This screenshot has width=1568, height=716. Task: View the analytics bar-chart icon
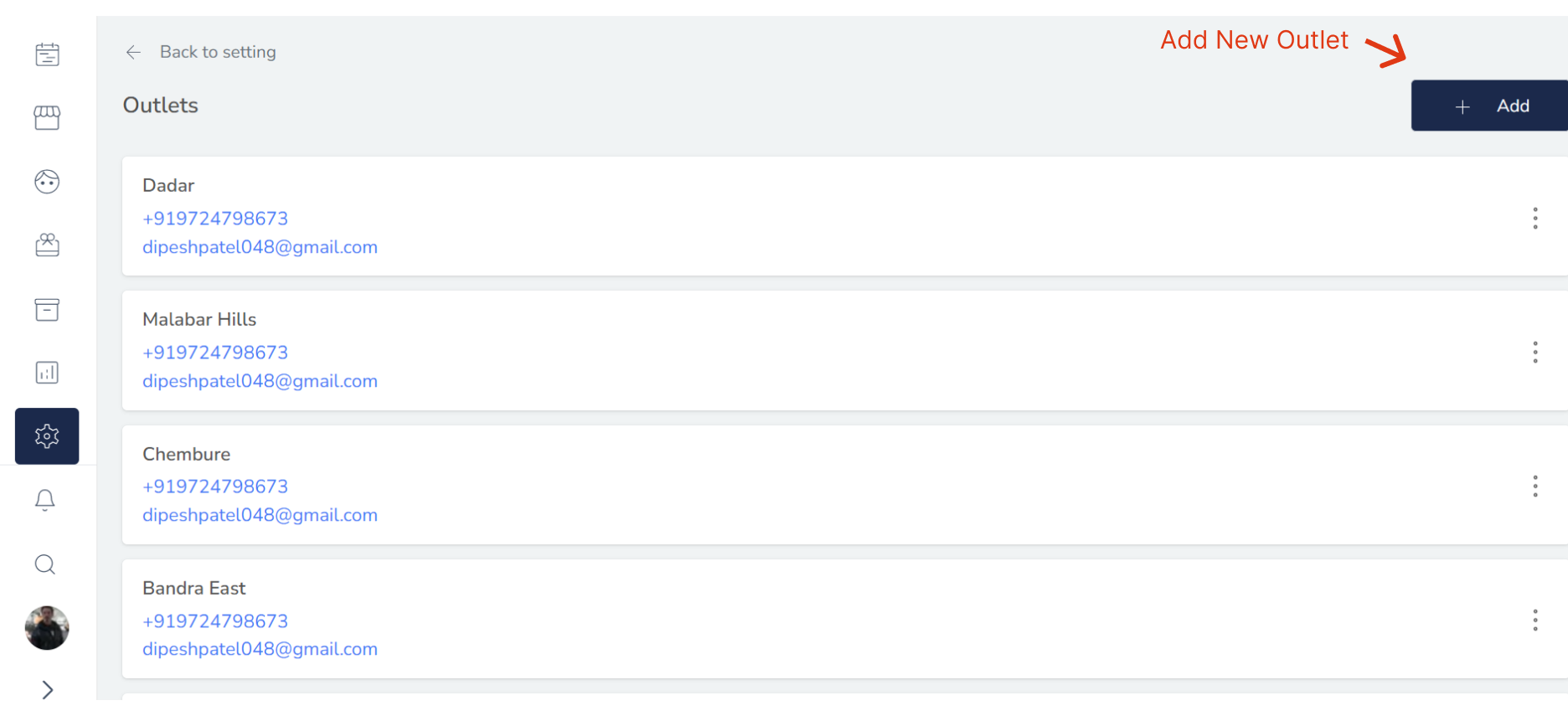tap(47, 372)
